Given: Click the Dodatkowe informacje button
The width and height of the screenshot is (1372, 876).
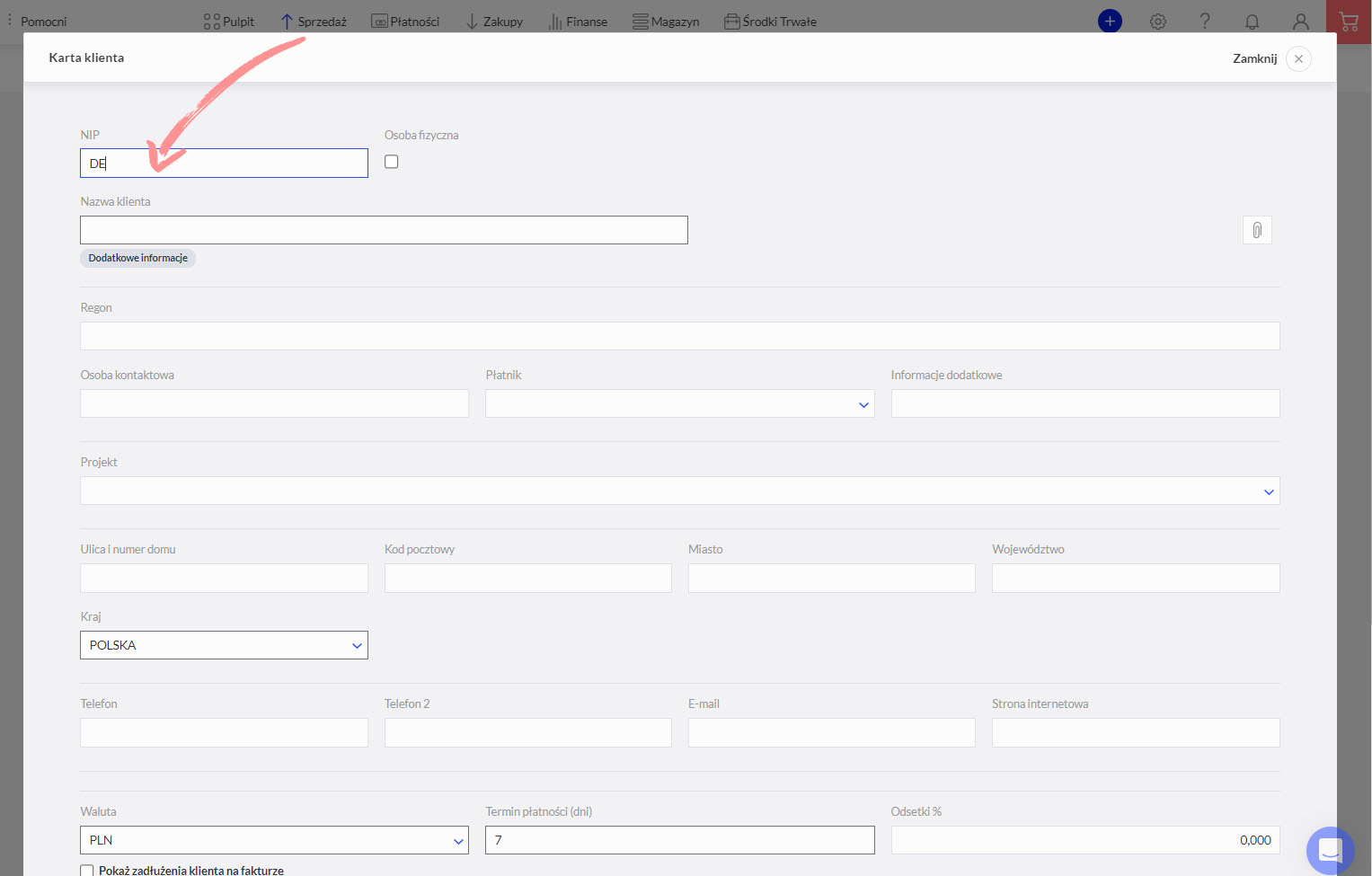Looking at the screenshot, I should pos(137,258).
